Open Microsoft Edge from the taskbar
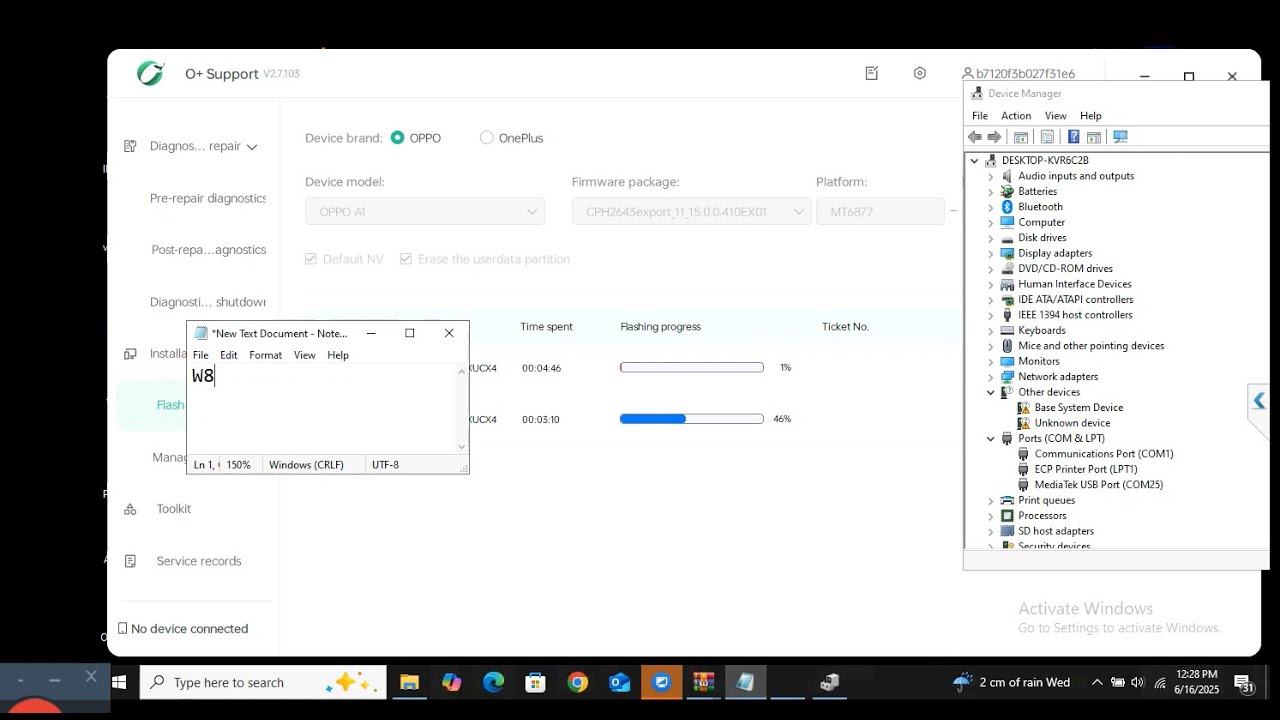Screen dimensions: 1280x720 click(494, 683)
